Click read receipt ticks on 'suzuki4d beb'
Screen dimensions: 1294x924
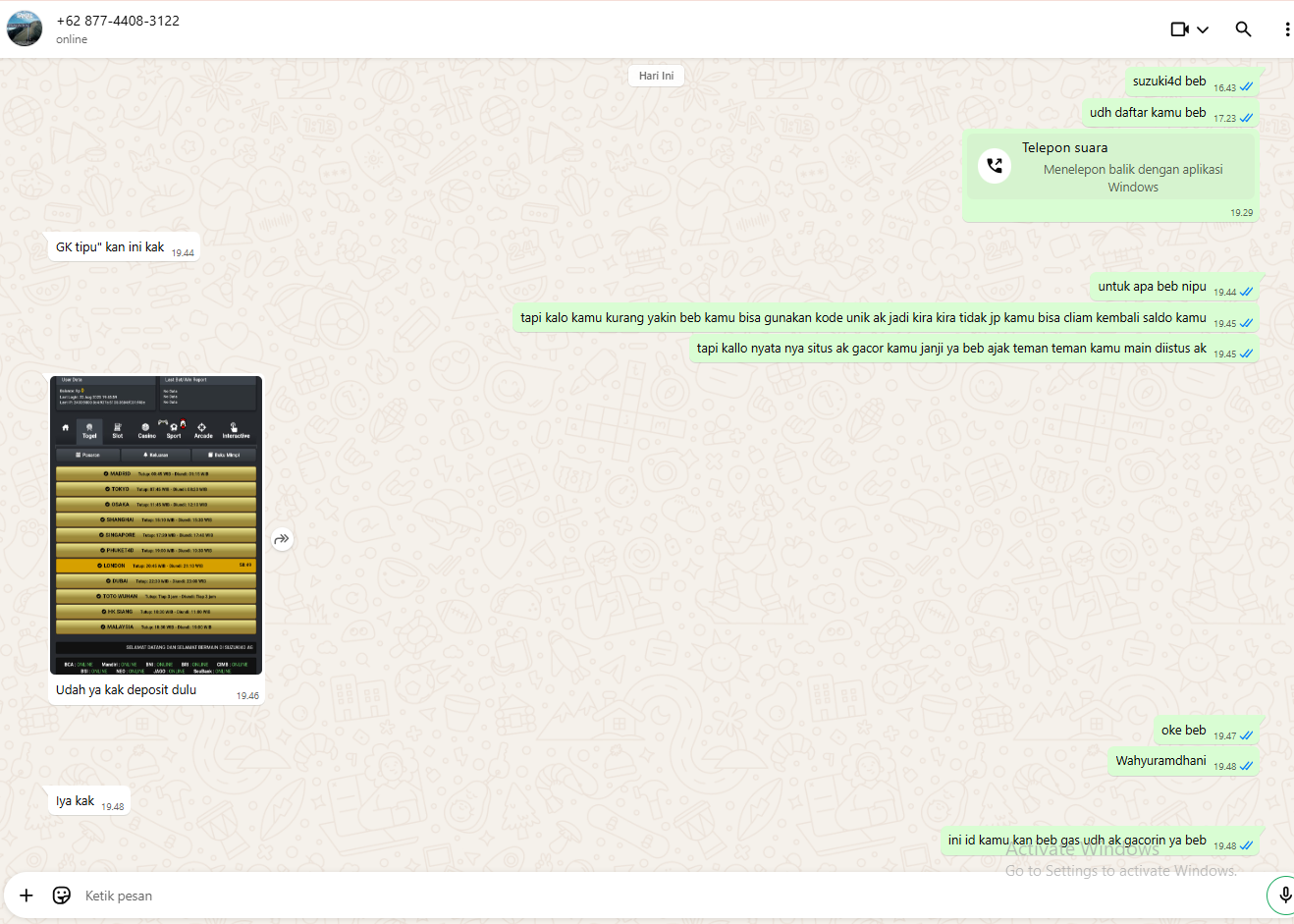point(1246,87)
